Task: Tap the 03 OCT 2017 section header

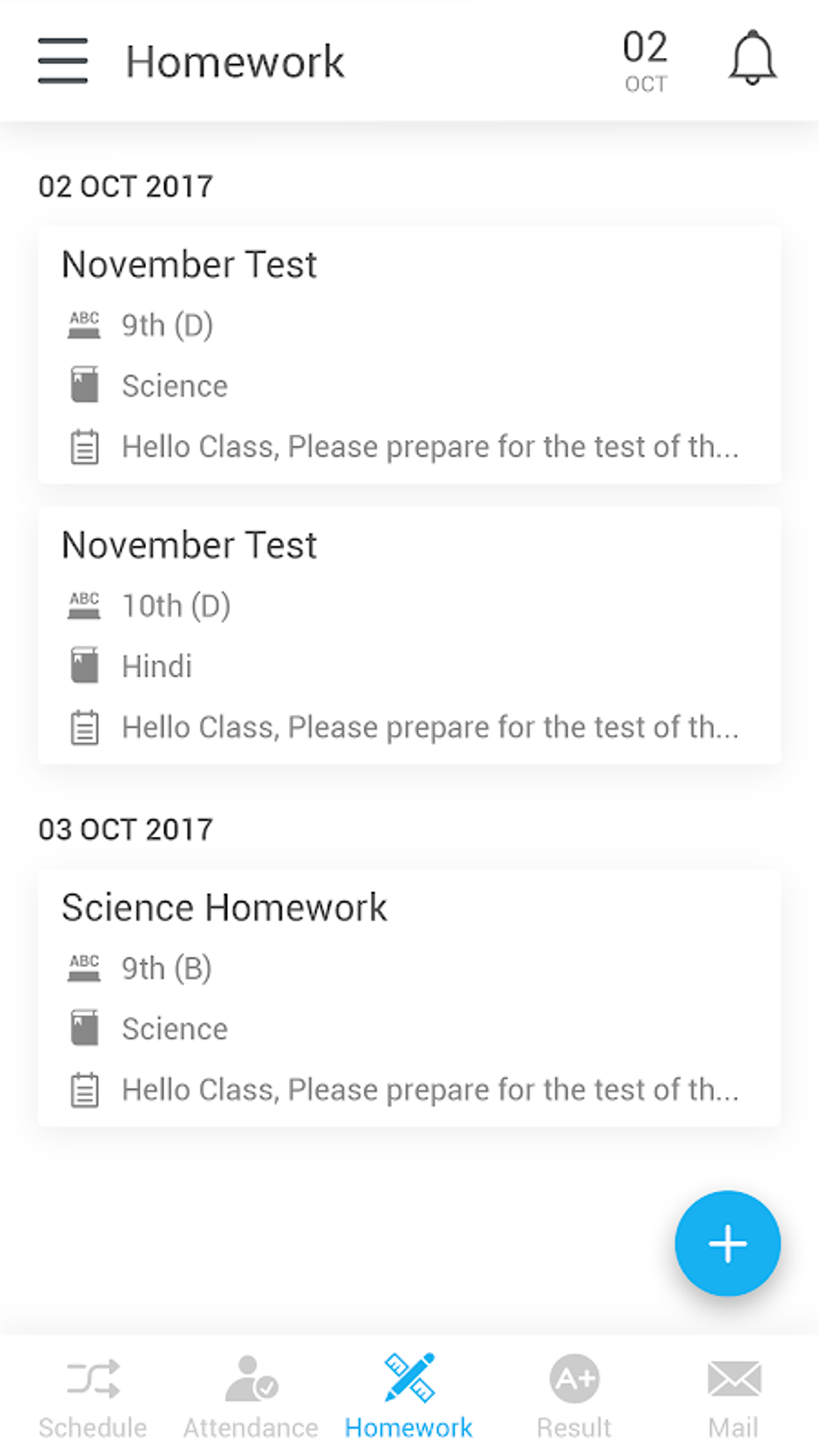Action: (x=126, y=830)
